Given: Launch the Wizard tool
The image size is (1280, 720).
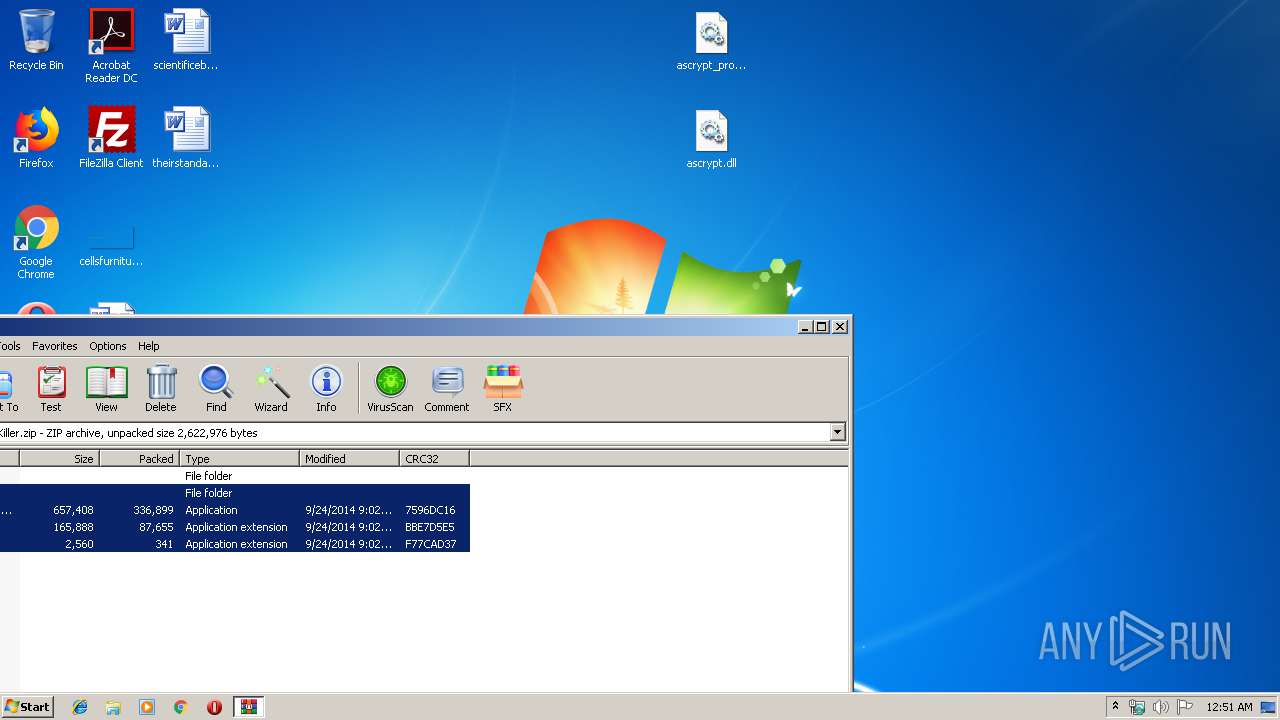Looking at the screenshot, I should [x=271, y=389].
